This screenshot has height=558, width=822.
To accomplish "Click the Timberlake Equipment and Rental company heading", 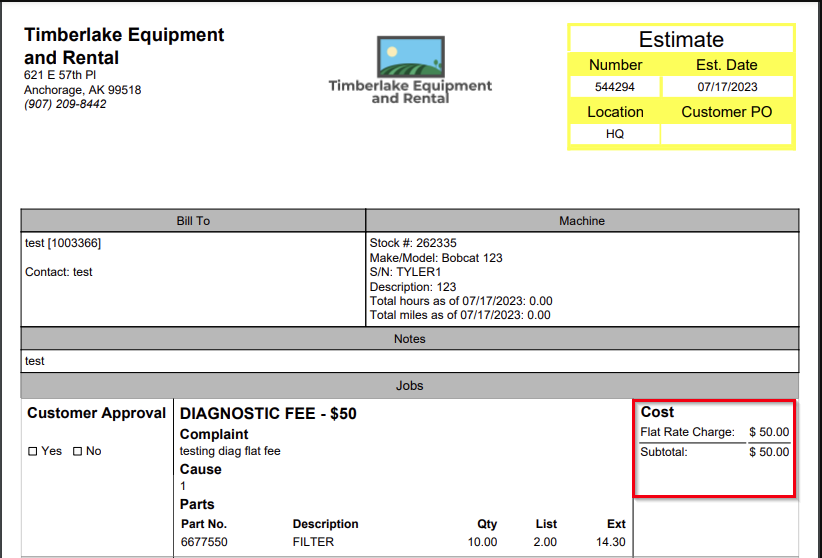I will (124, 46).
